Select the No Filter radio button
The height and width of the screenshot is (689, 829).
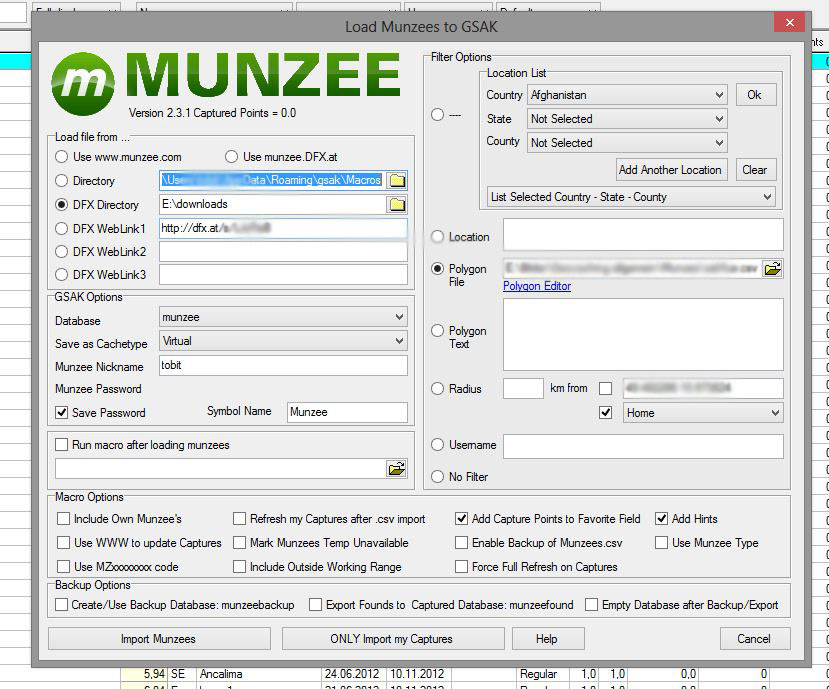click(x=437, y=477)
